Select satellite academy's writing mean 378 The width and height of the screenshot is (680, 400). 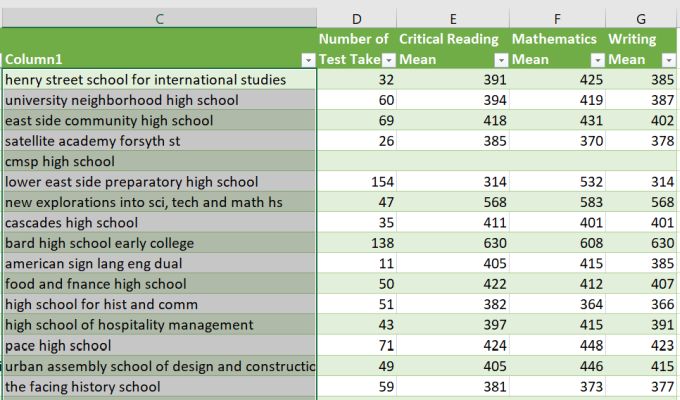pyautogui.click(x=642, y=141)
